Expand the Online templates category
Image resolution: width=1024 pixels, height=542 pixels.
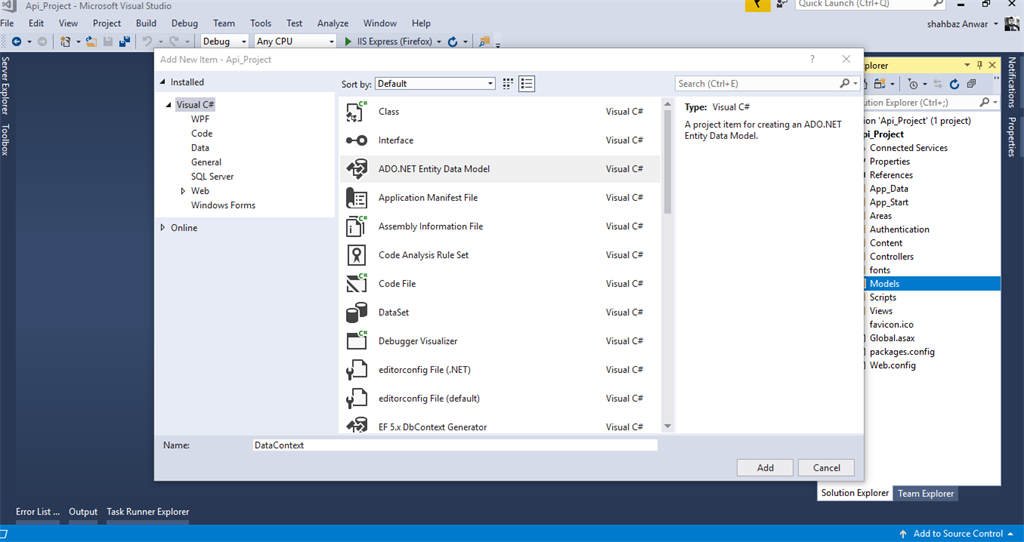(163, 228)
